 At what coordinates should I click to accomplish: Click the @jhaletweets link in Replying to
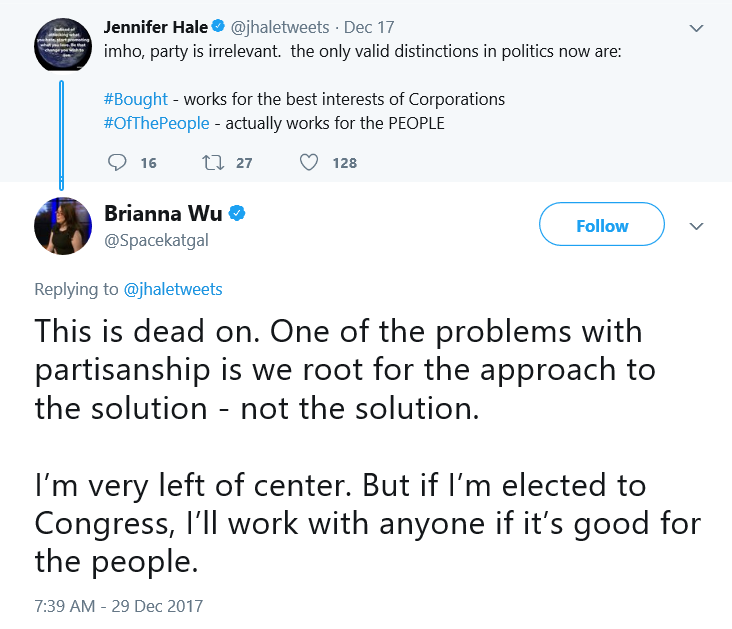coord(173,290)
